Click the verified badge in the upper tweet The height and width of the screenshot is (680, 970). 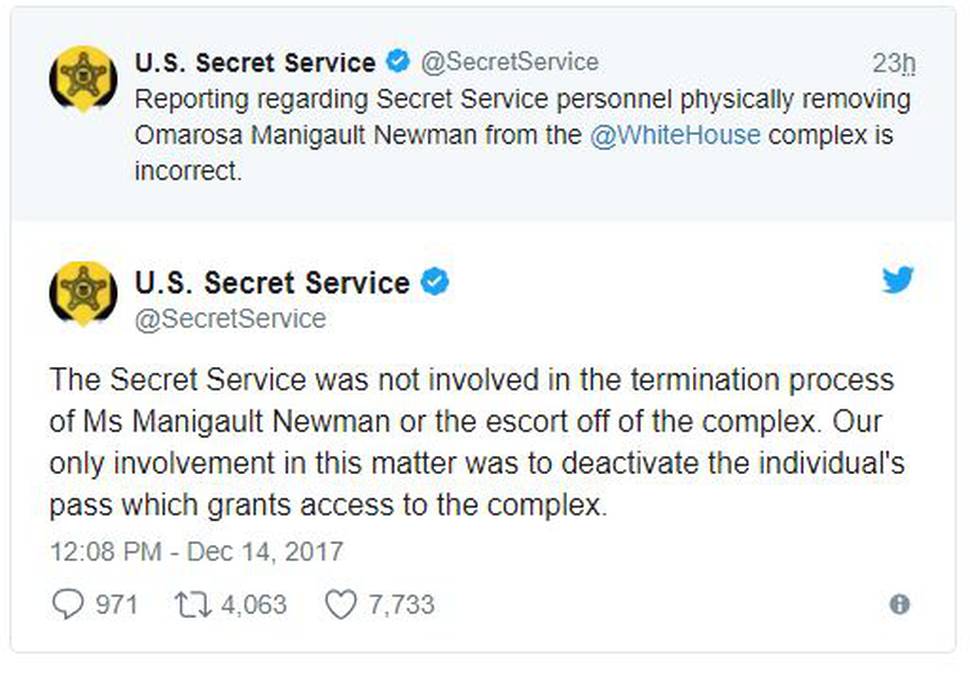[x=398, y=61]
